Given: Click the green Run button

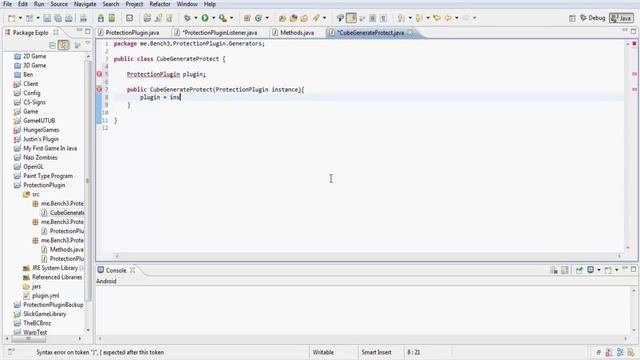Looking at the screenshot, I should 205,18.
